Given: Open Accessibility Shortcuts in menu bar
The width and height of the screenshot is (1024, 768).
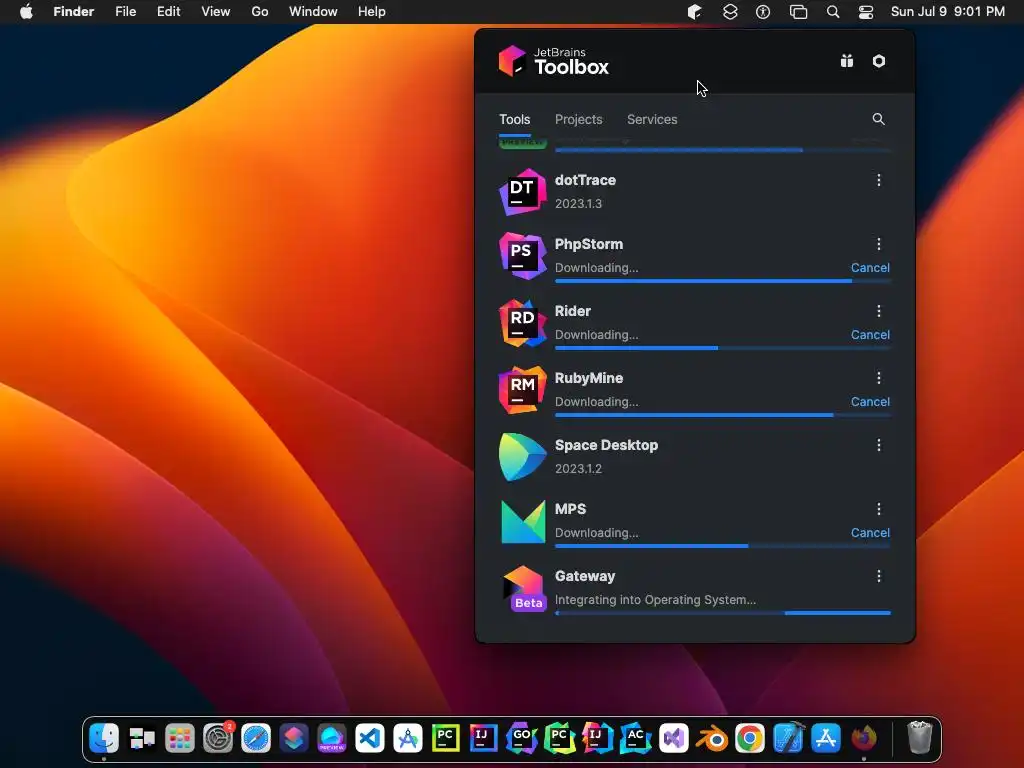Looking at the screenshot, I should 763,12.
